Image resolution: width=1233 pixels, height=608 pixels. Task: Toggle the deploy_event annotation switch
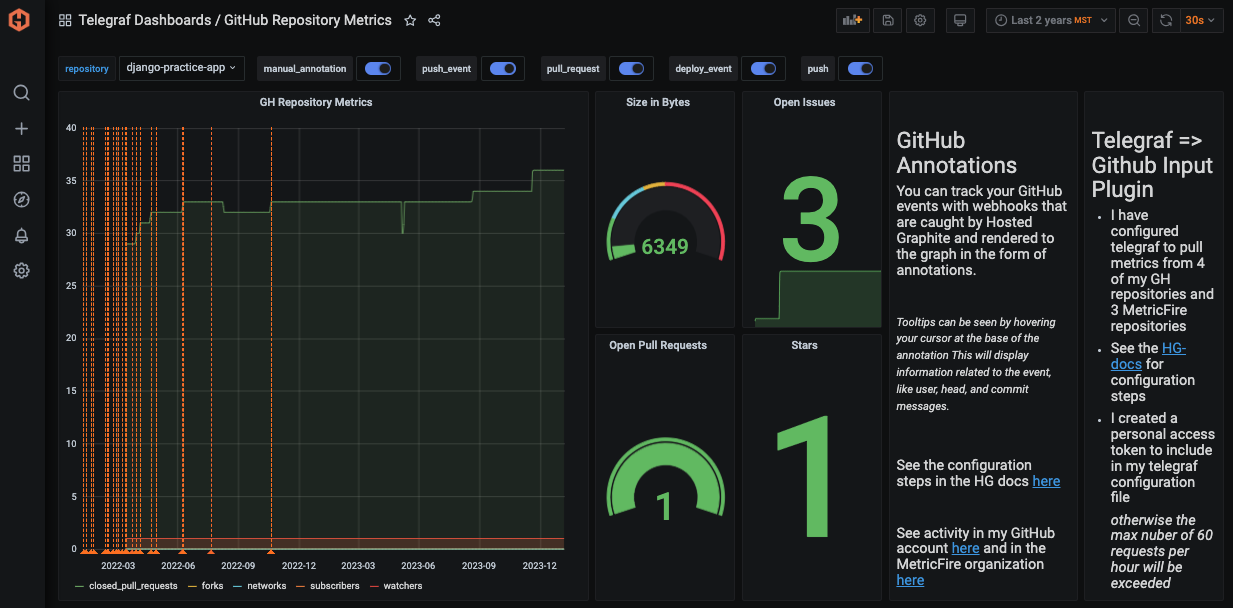coord(763,69)
